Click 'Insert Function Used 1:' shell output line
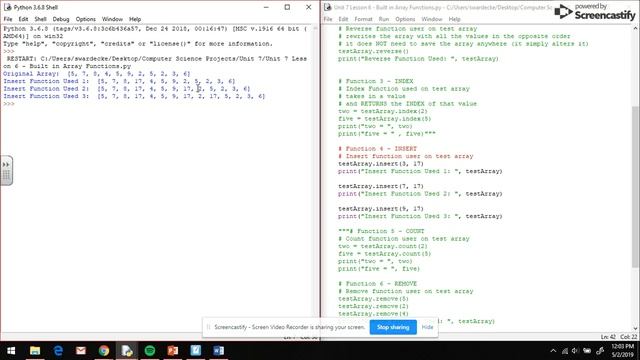The width and height of the screenshot is (640, 360). [119, 81]
